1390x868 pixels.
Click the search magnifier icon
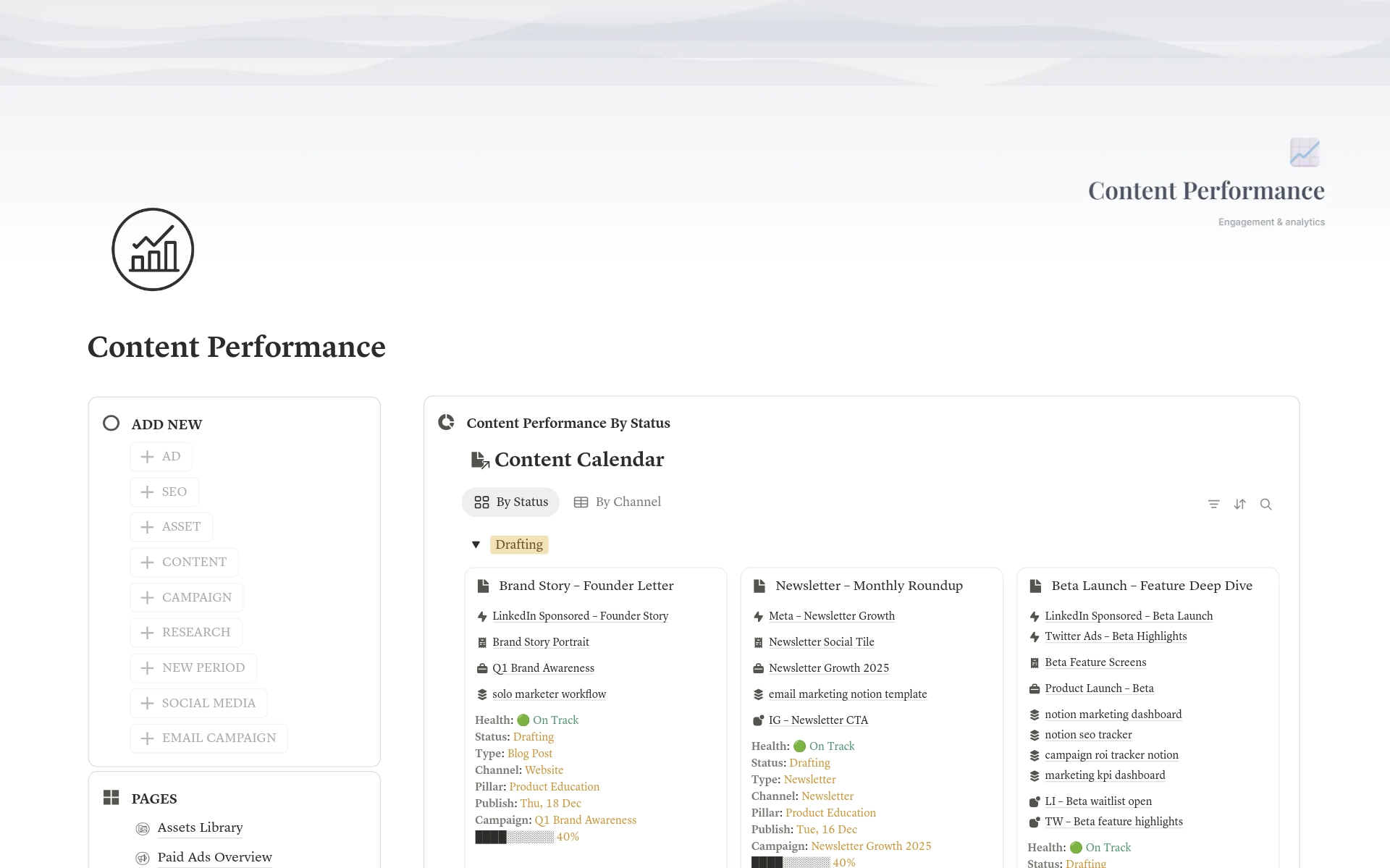[x=1266, y=504]
